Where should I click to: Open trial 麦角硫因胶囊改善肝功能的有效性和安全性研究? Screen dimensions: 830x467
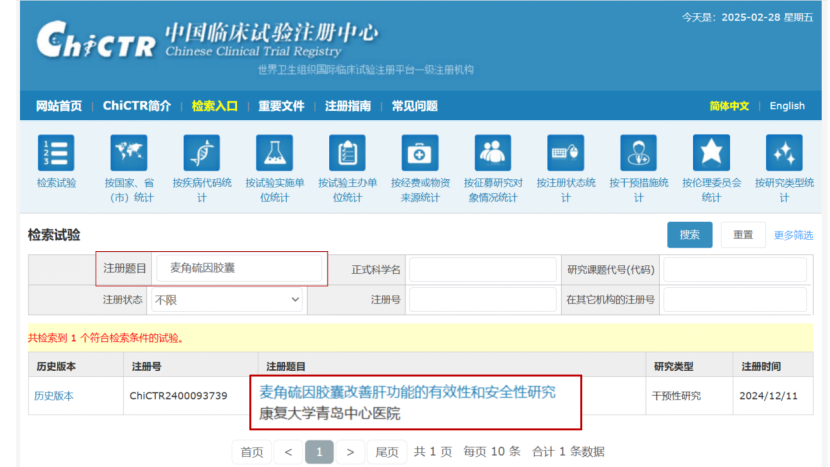[x=407, y=392]
